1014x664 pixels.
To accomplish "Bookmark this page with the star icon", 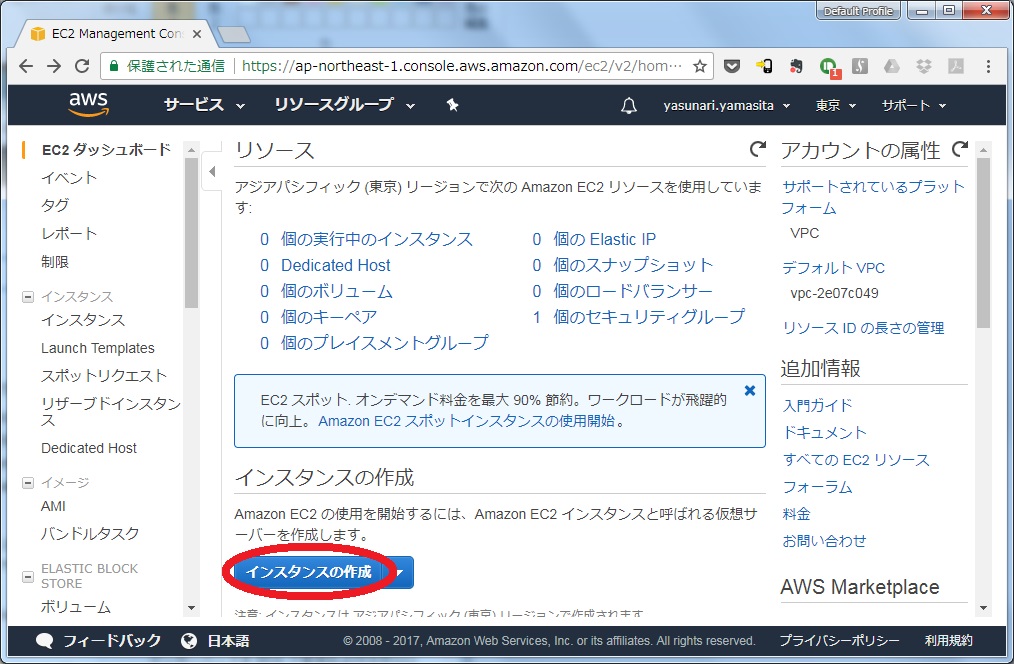I will click(700, 66).
